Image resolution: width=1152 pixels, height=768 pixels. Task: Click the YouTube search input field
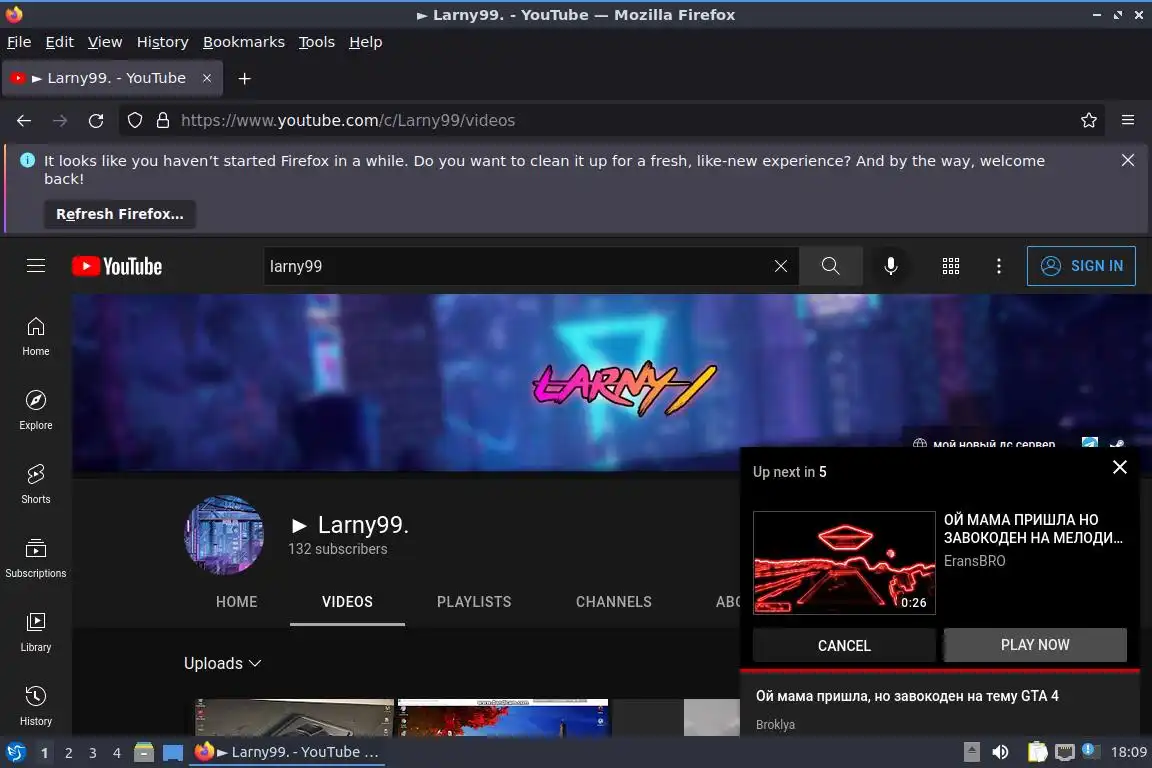[518, 266]
